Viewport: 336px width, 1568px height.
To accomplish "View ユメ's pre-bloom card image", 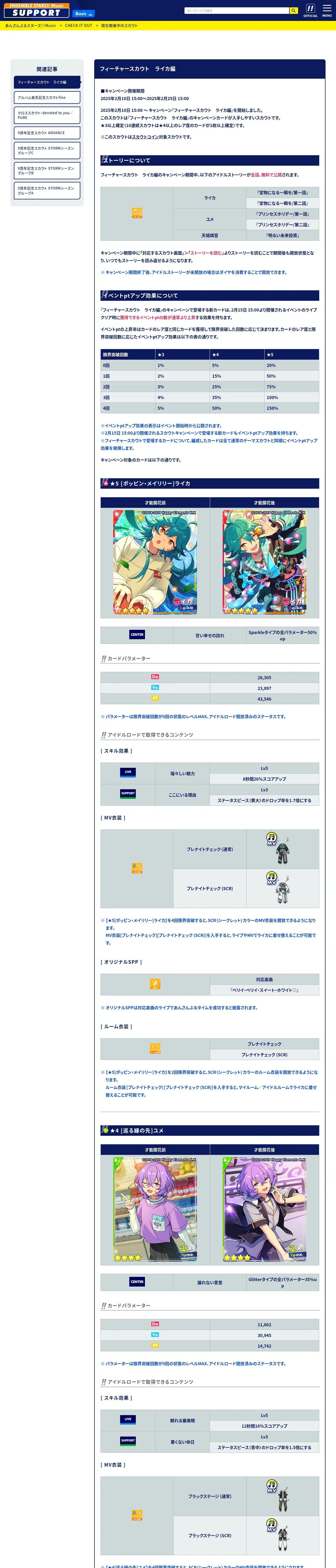I will point(155,1209).
